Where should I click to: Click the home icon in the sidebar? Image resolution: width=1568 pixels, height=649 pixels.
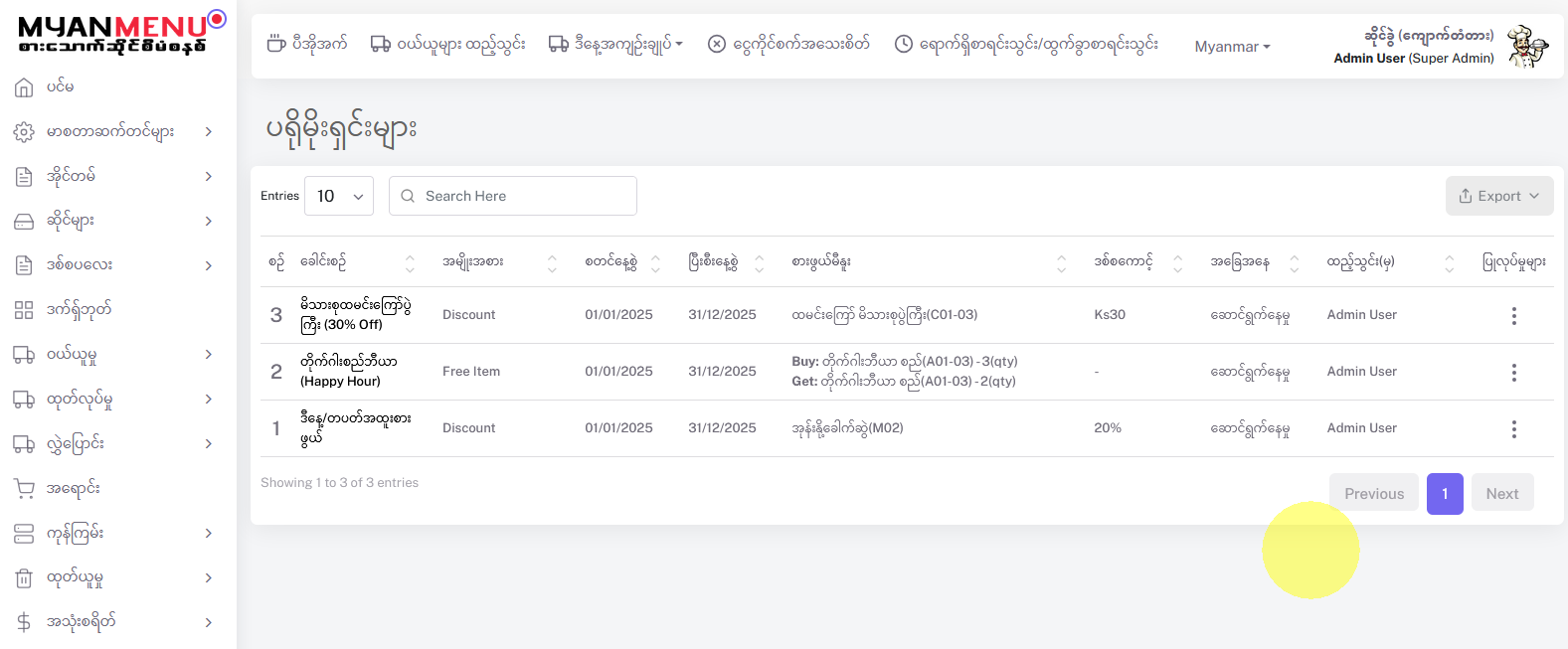click(24, 87)
